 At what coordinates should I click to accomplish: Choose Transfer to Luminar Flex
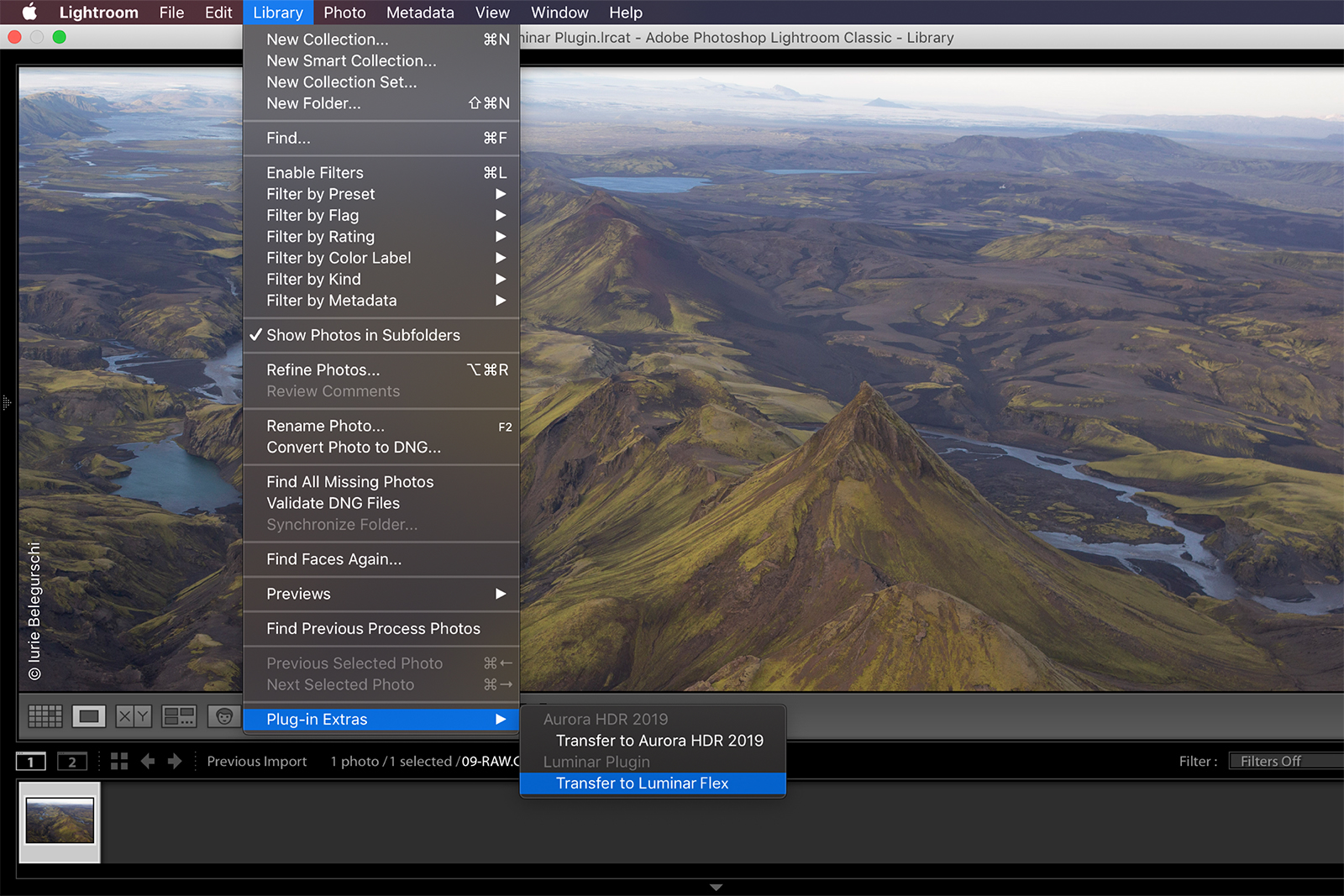pos(653,783)
